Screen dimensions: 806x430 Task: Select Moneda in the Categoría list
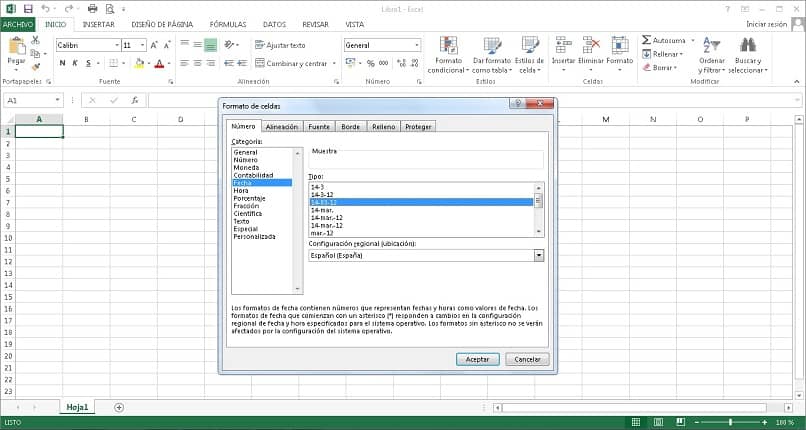(246, 167)
